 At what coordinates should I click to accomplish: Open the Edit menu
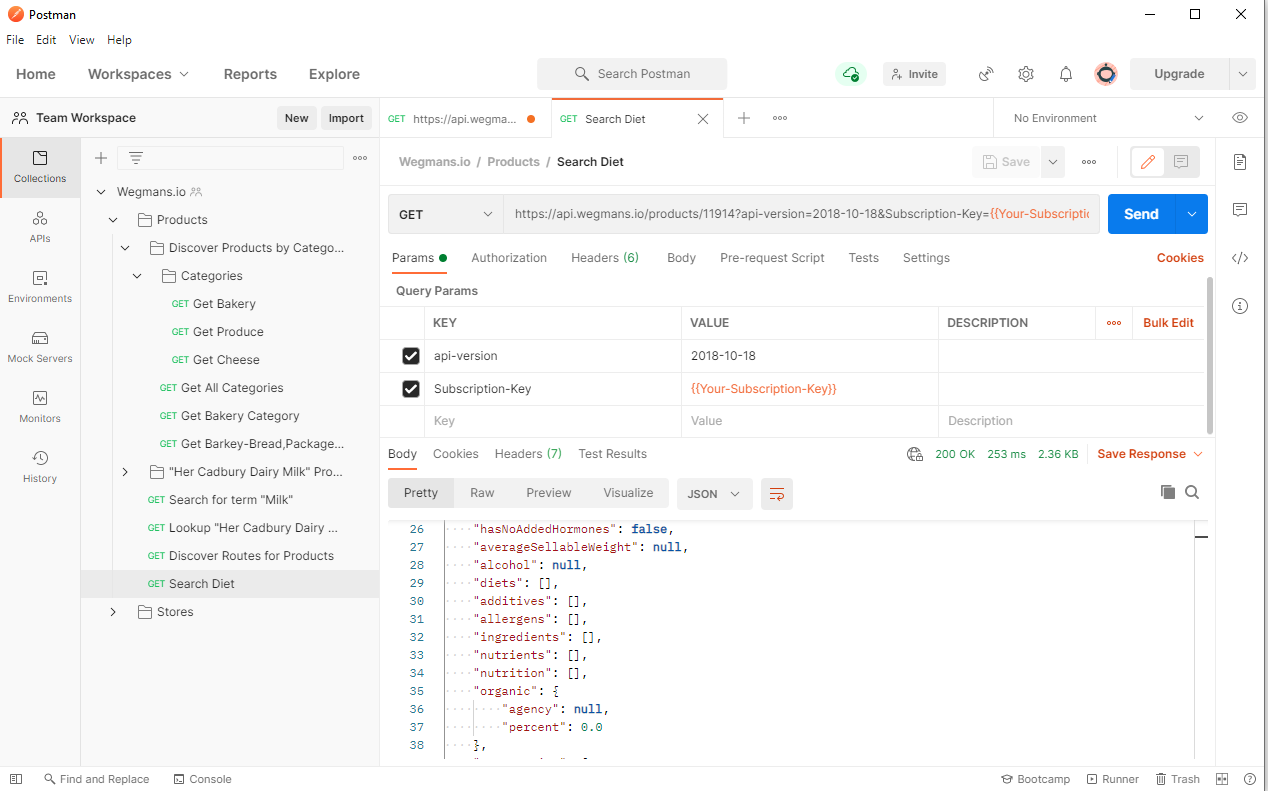(46, 40)
